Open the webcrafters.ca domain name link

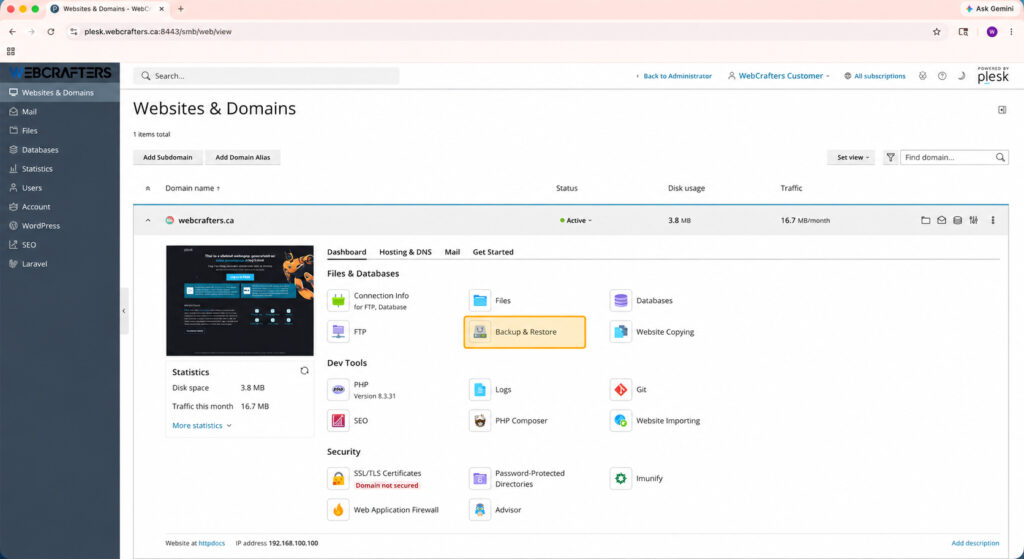[206, 221]
